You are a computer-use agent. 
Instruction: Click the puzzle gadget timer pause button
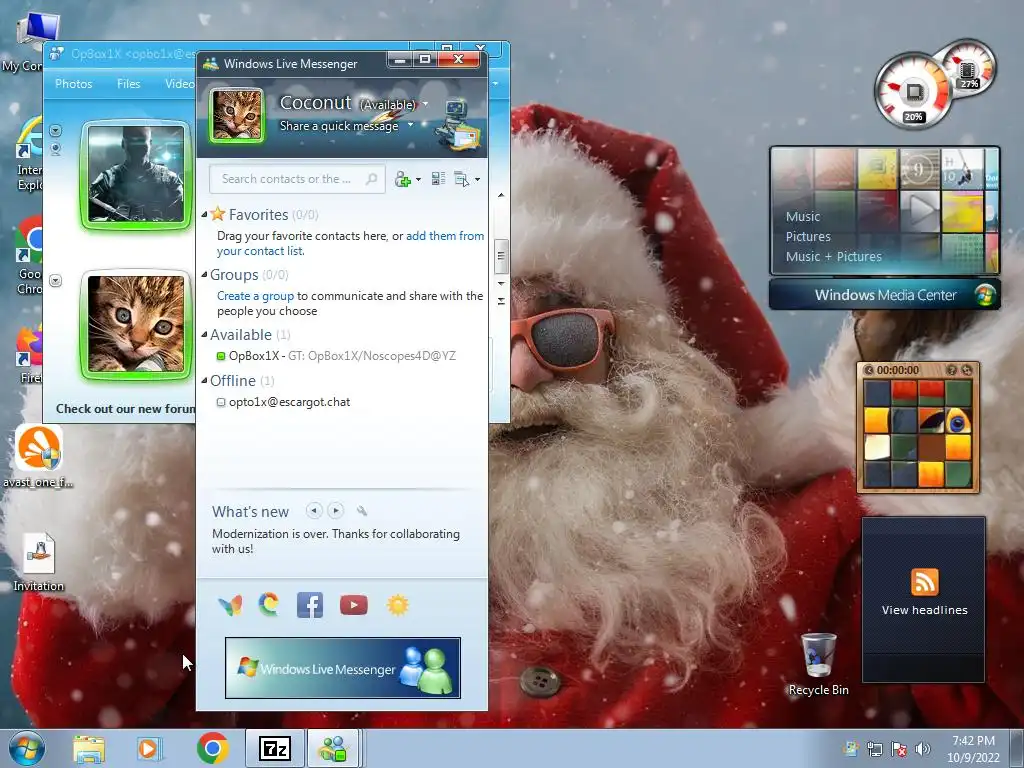click(x=869, y=370)
